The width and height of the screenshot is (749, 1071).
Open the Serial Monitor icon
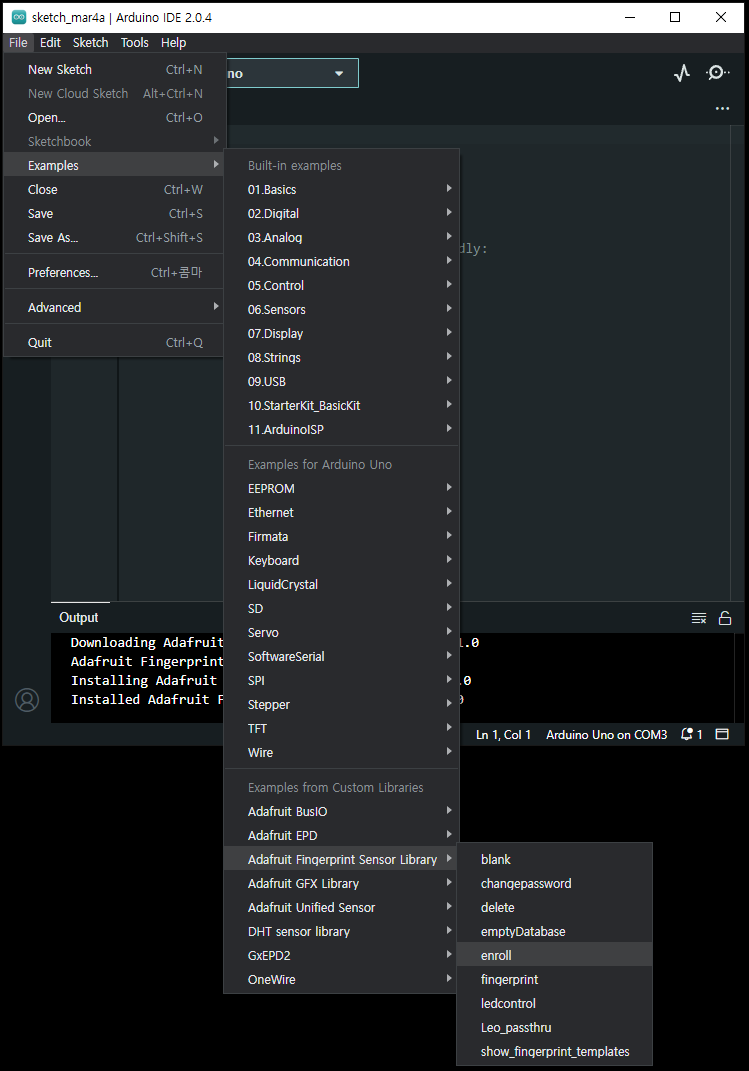[718, 72]
